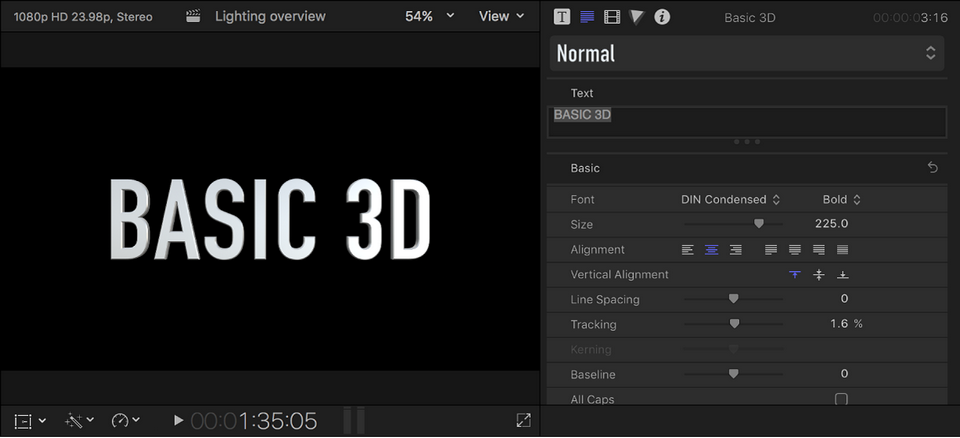The image size is (960, 438).
Task: Open the Text inspector icon
Action: 562,17
